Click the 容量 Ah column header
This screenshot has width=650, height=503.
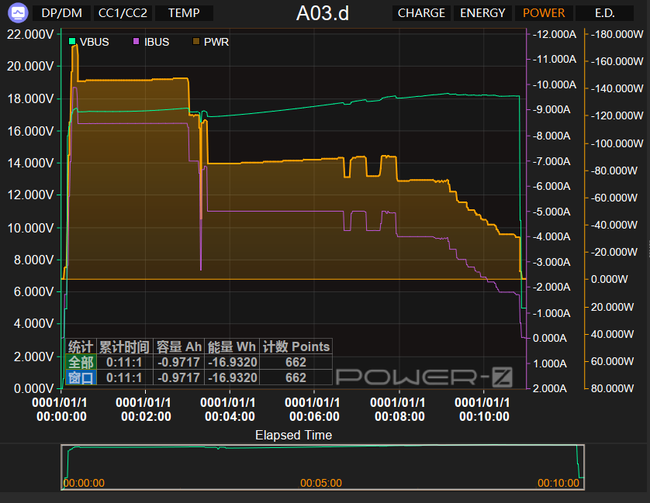pos(179,347)
